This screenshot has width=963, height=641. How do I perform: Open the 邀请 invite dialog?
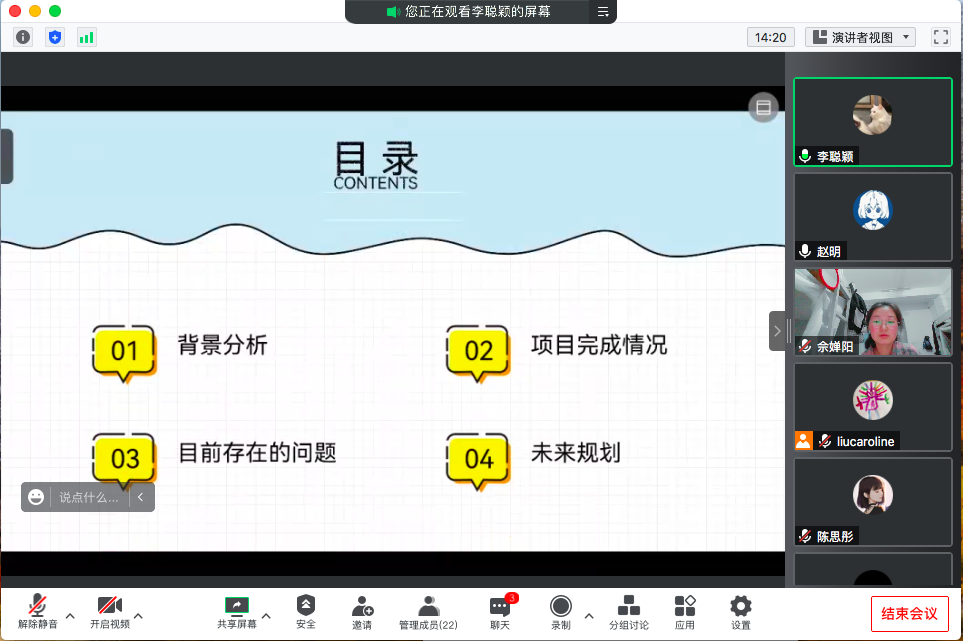tap(362, 612)
